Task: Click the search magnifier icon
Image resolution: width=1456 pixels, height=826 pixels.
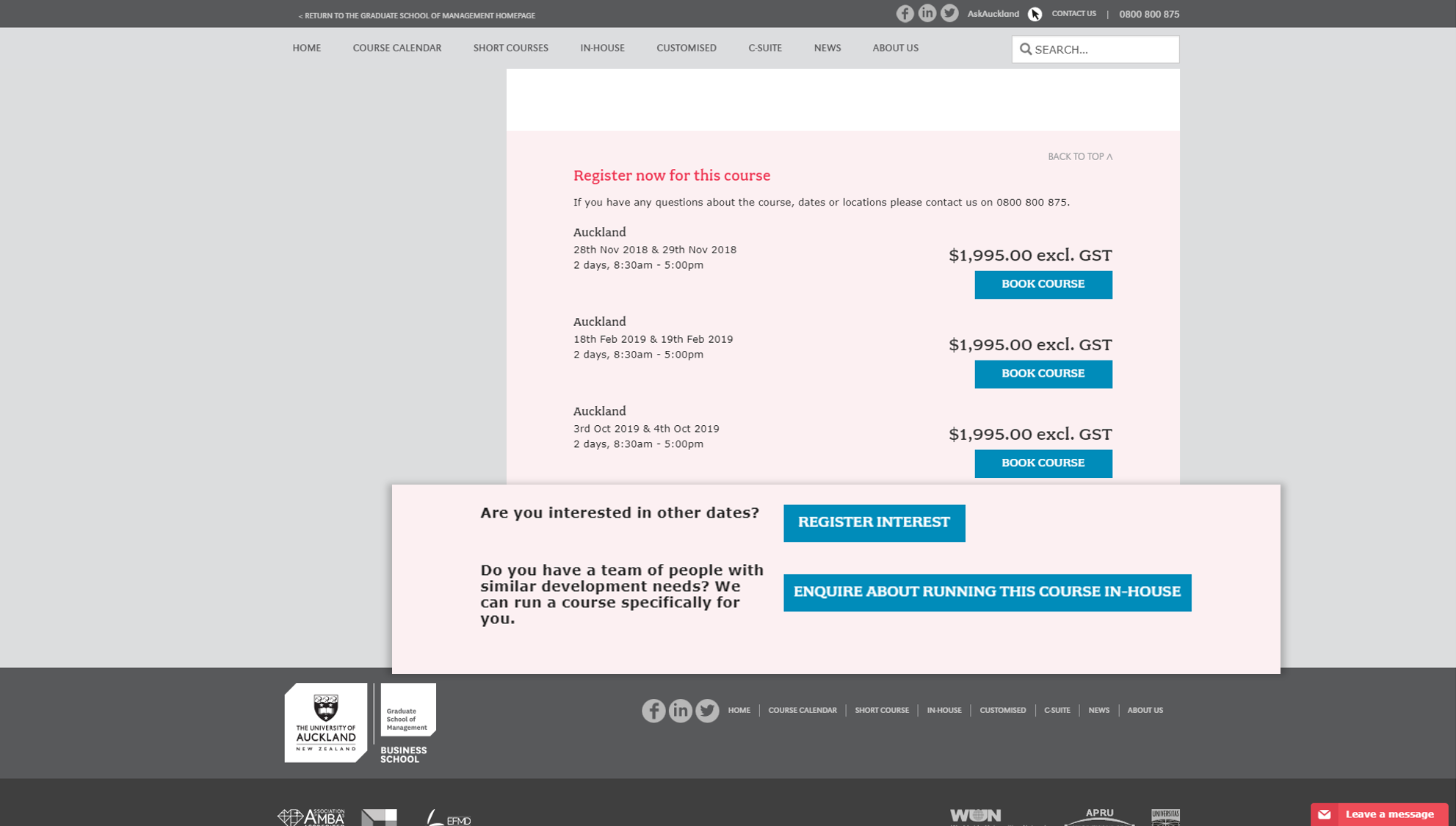Action: point(1026,49)
